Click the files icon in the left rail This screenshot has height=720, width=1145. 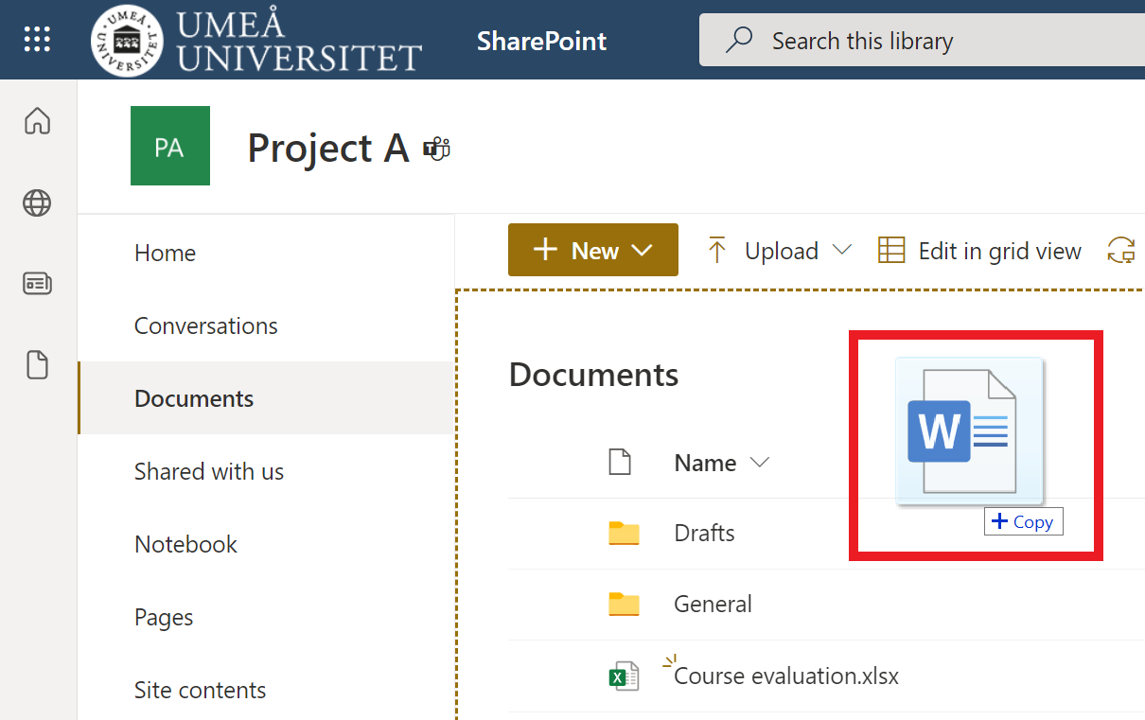point(37,364)
